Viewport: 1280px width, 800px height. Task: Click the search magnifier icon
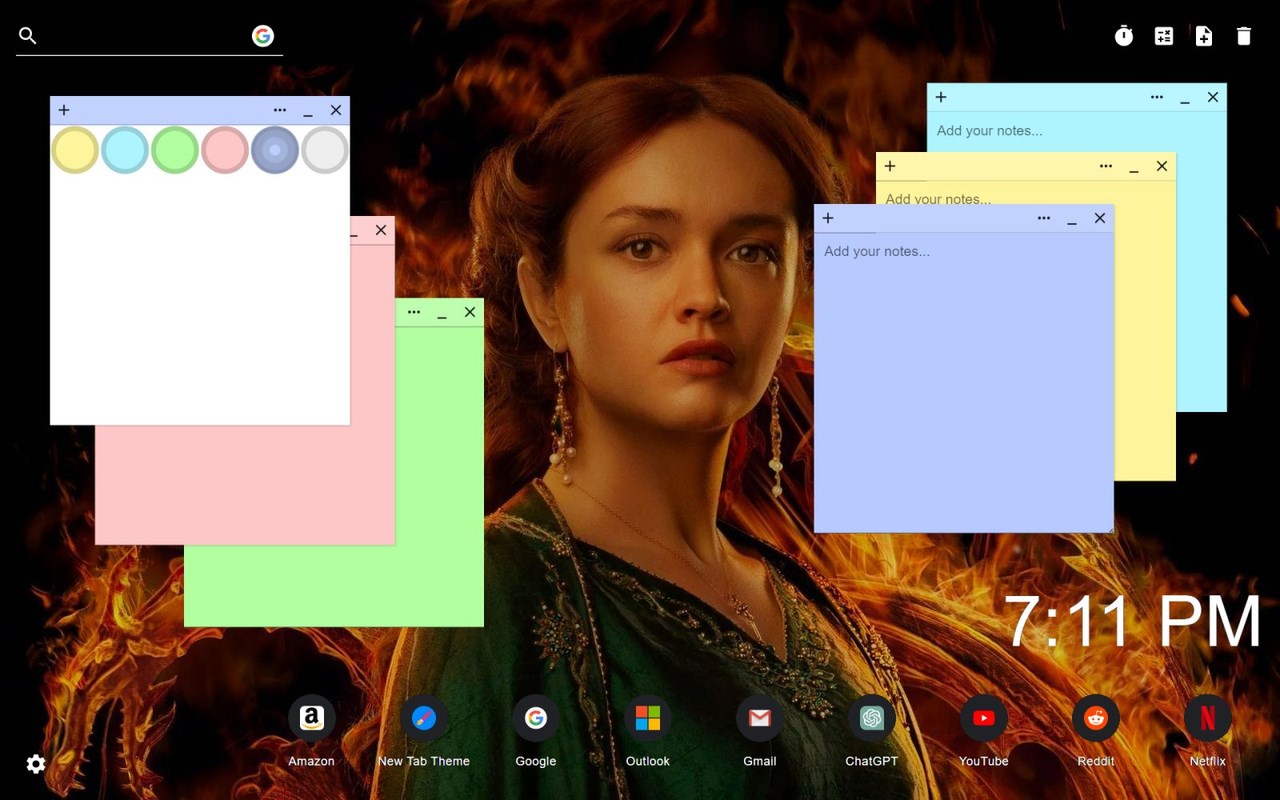point(28,36)
